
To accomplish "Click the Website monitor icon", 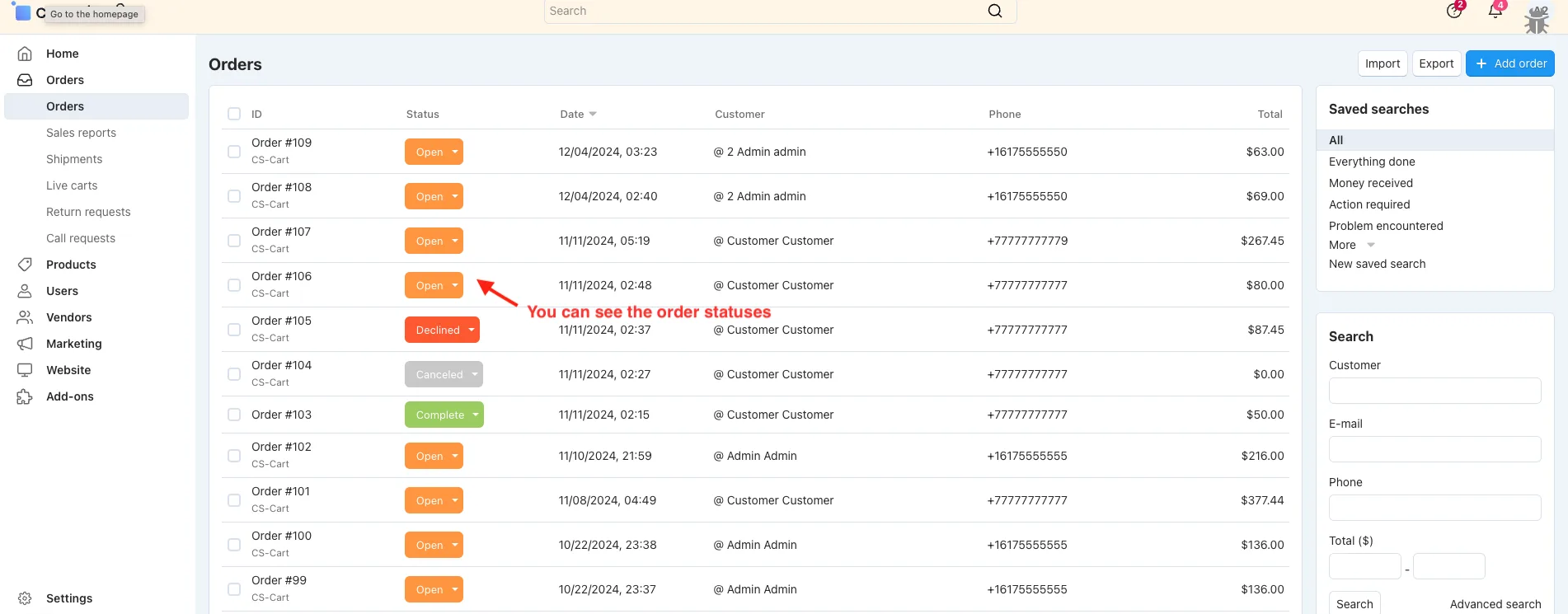I will tap(25, 370).
